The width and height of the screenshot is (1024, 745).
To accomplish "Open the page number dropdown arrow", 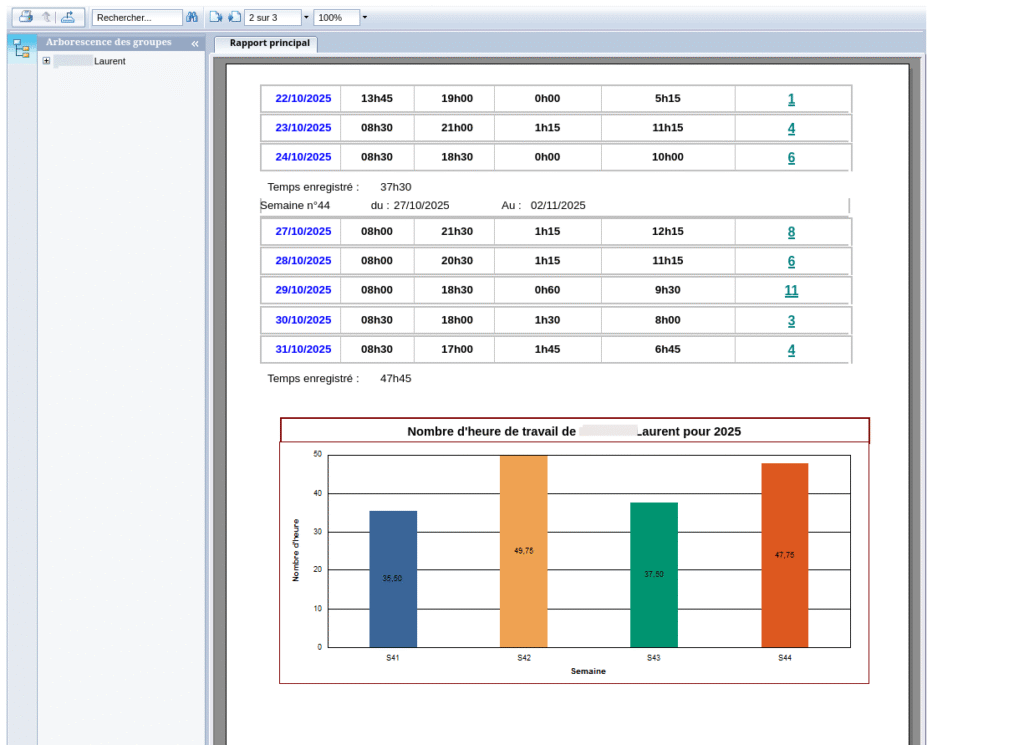I will tap(306, 18).
